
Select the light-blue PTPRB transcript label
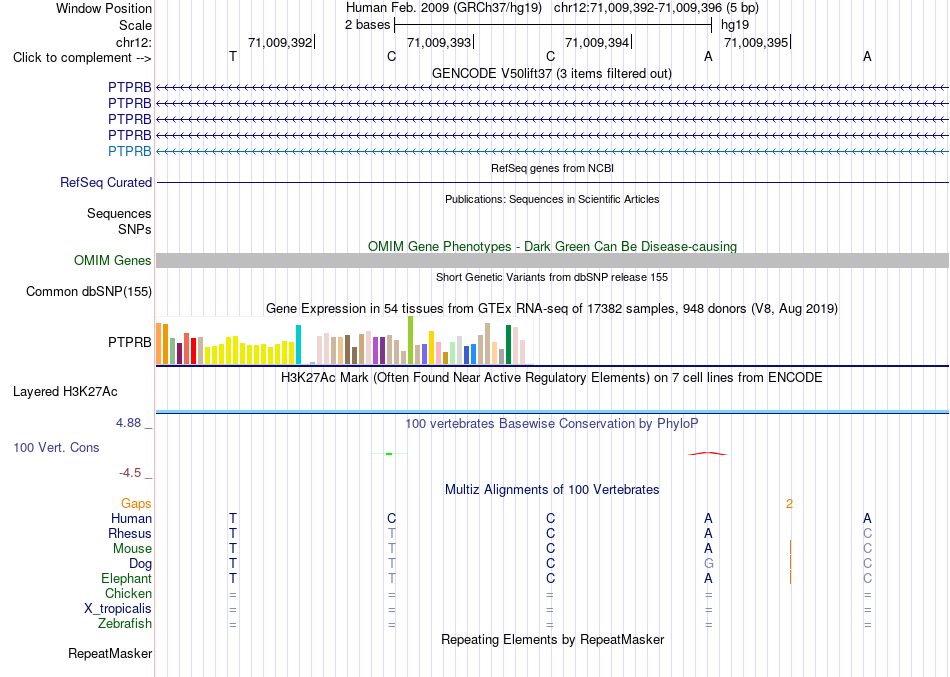pos(130,151)
